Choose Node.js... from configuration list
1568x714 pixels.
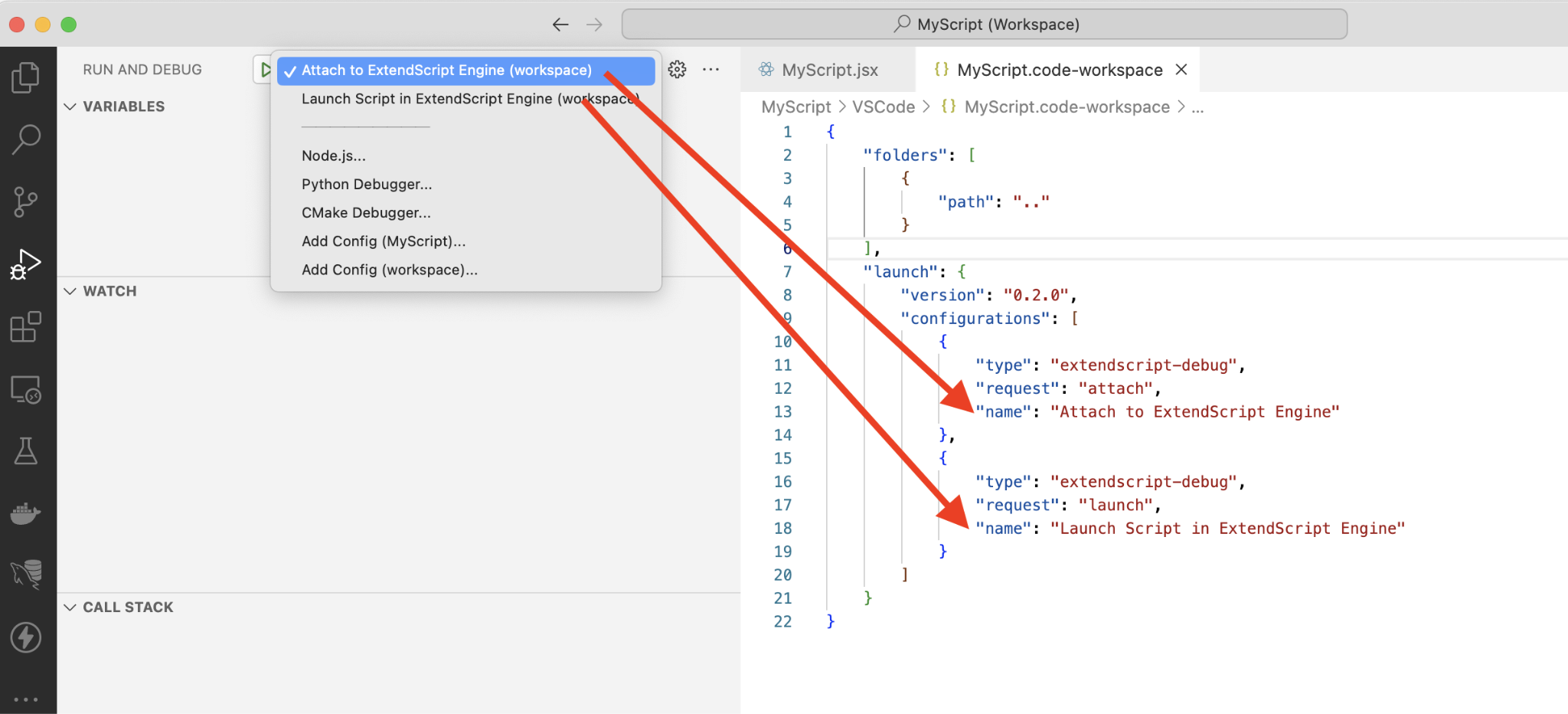(x=334, y=156)
